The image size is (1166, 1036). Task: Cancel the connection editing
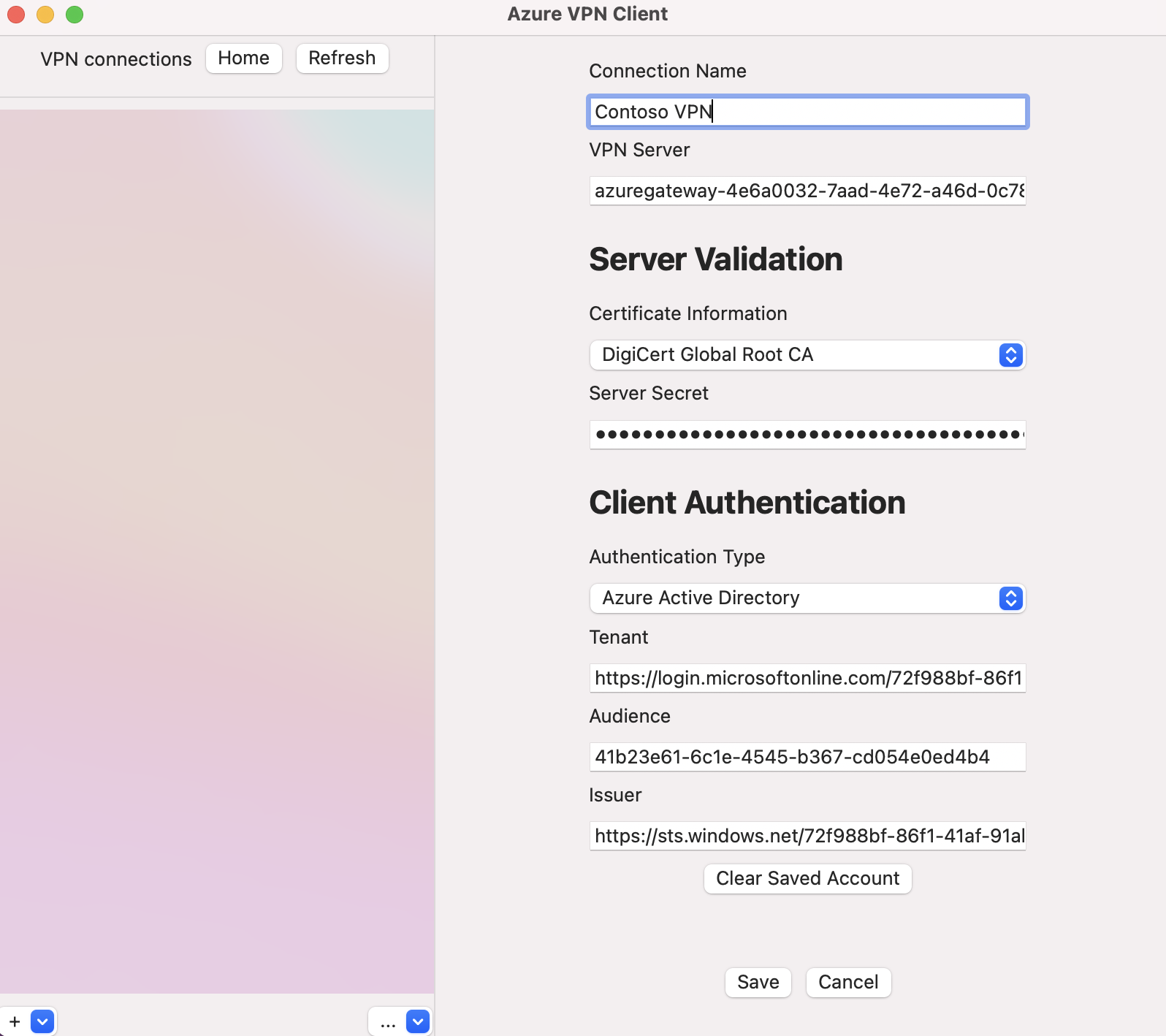[x=848, y=983]
